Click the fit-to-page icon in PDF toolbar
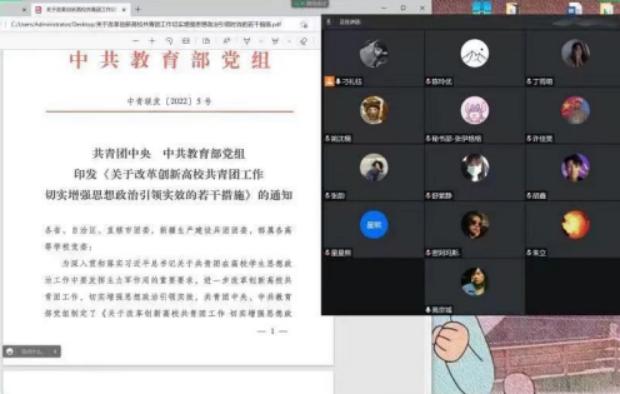Screen dimensions: 620x394 pyautogui.click(x=186, y=41)
